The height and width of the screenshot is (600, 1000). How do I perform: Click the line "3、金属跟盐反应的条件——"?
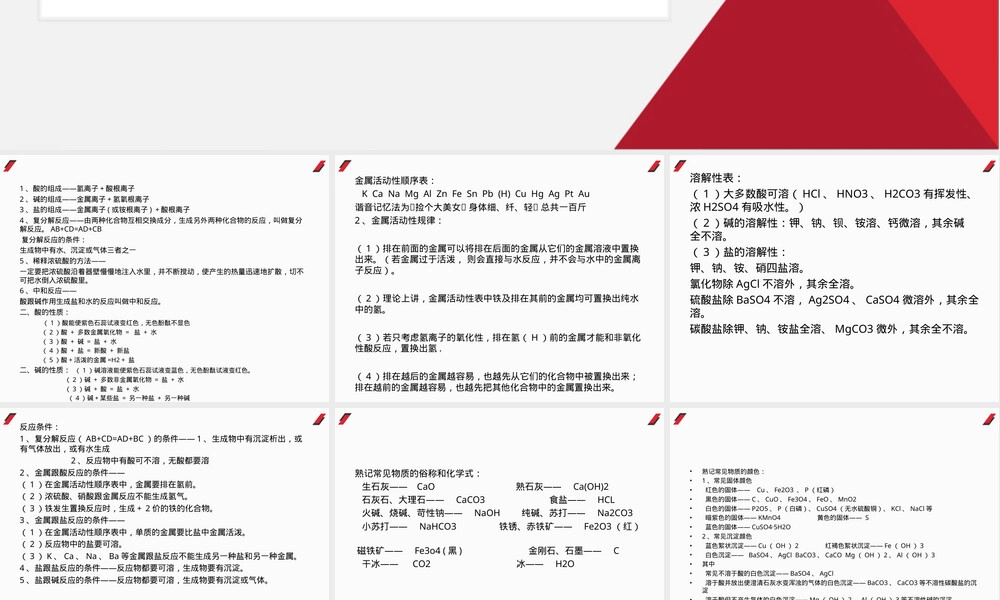tap(72, 520)
